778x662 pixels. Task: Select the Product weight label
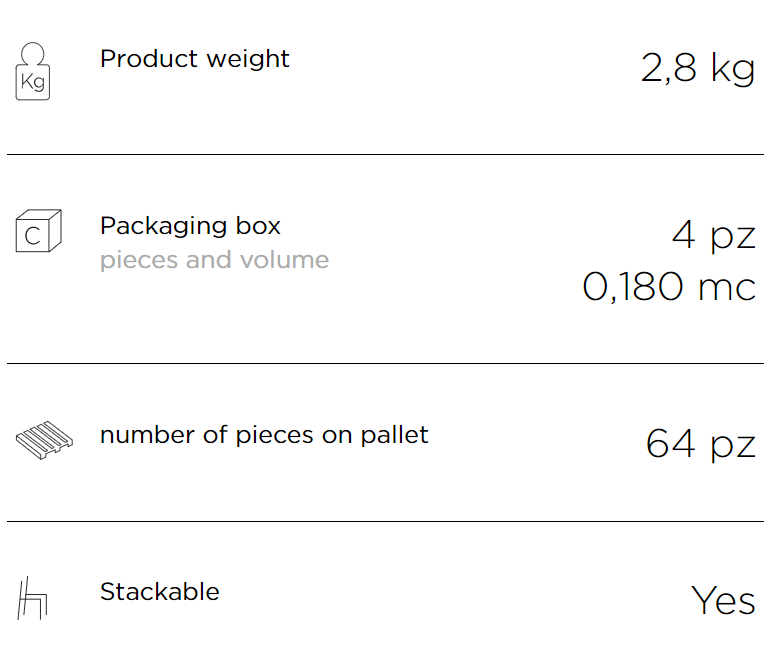[x=194, y=59]
